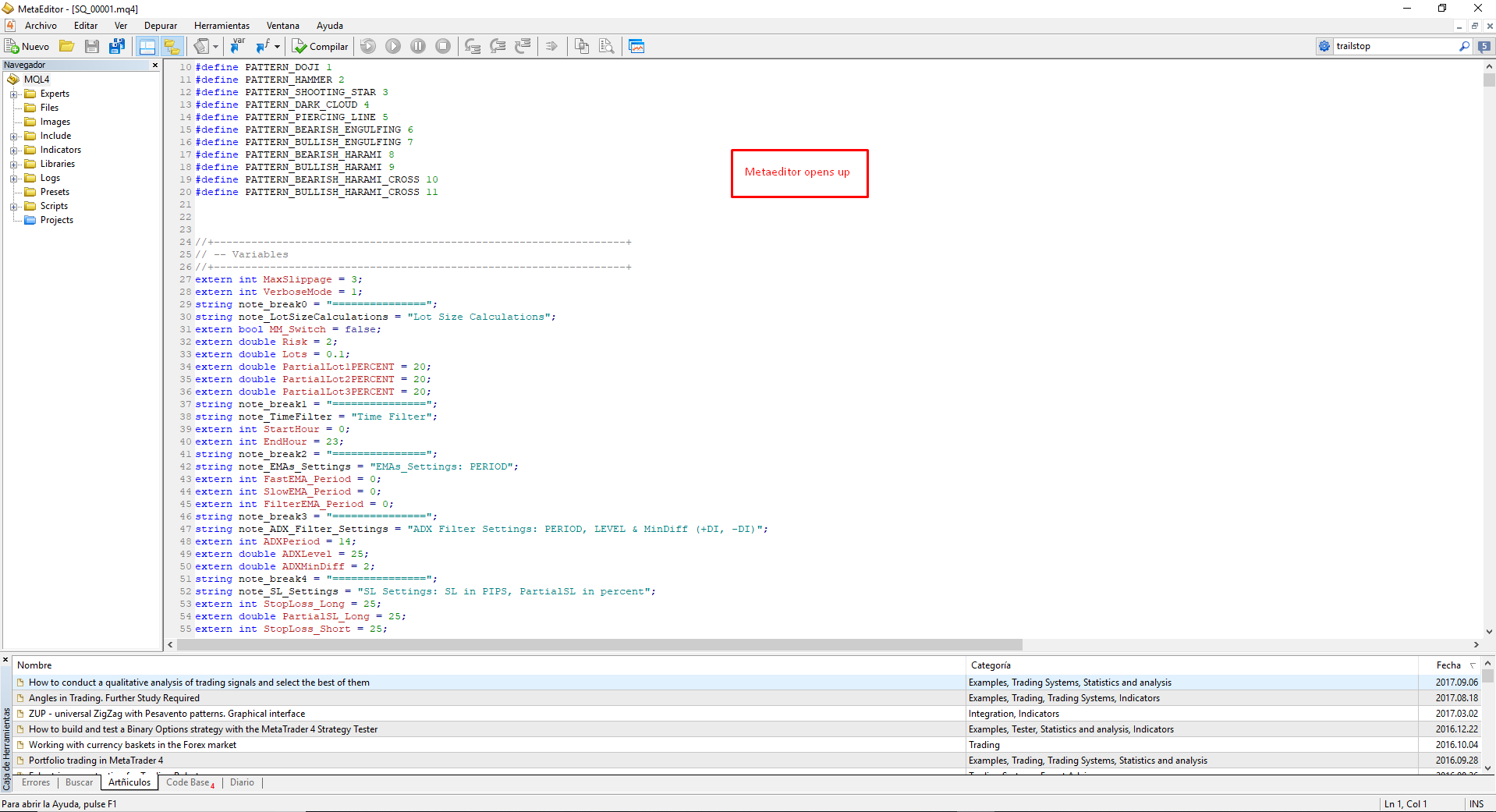Click the Compilar button in toolbar
This screenshot has height=812, width=1496.
321,46
